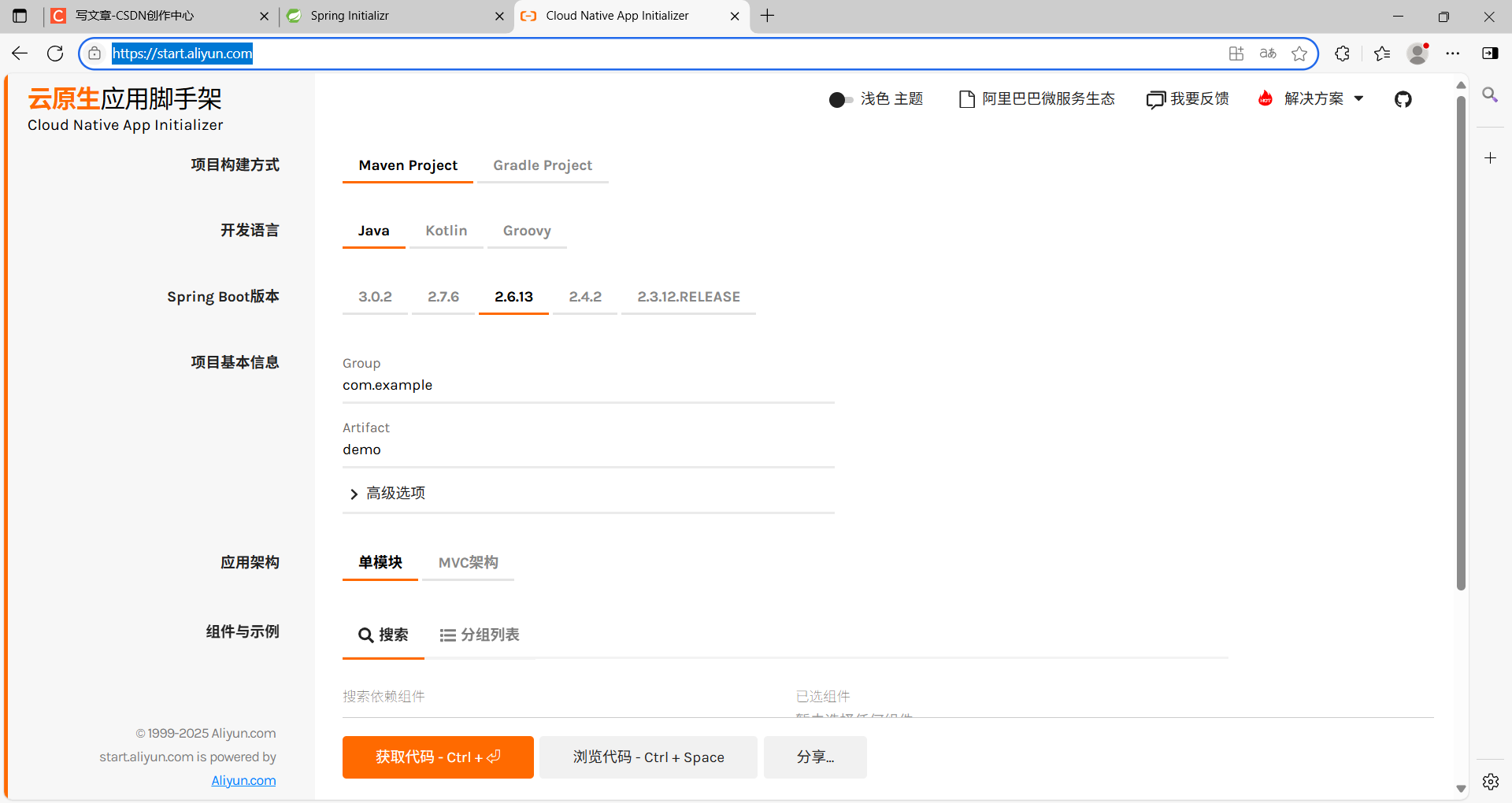
Task: Select the Maven Project build option
Action: [x=408, y=165]
